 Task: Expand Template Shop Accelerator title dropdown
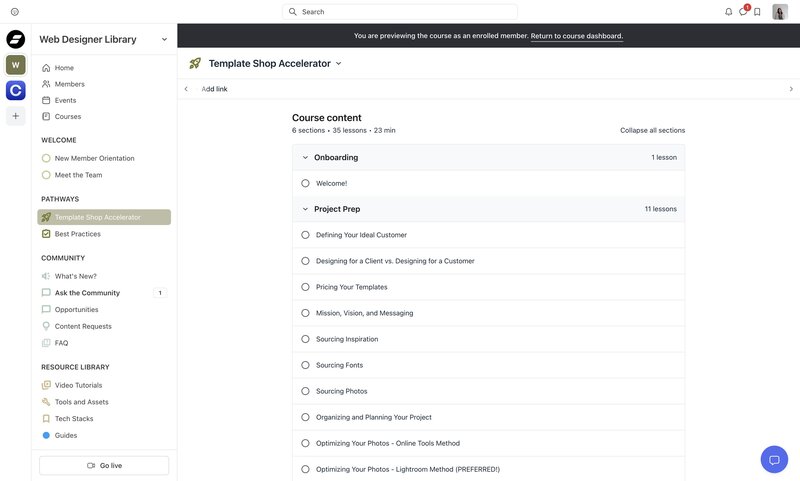click(338, 64)
